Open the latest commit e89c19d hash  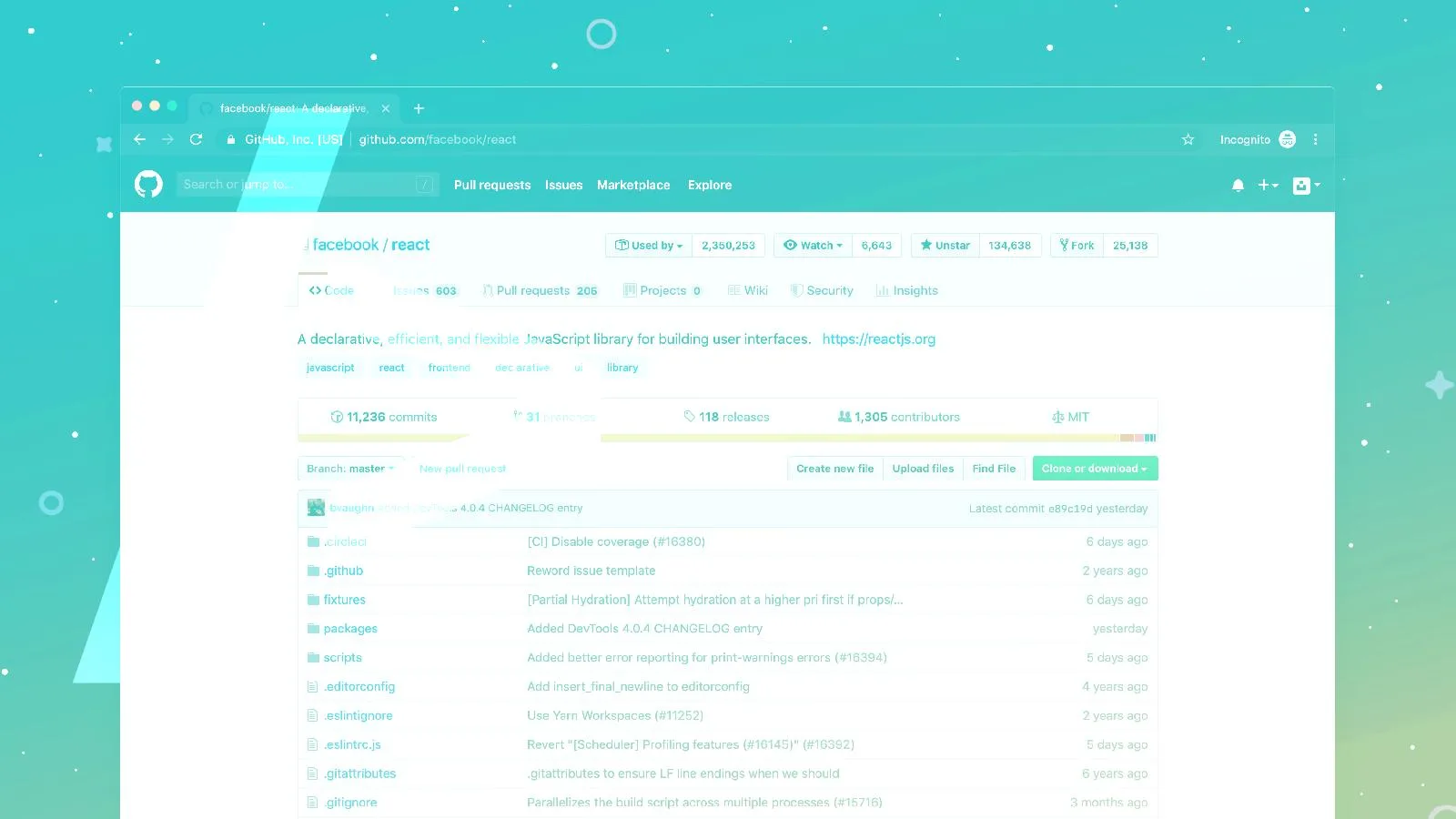click(x=1070, y=509)
